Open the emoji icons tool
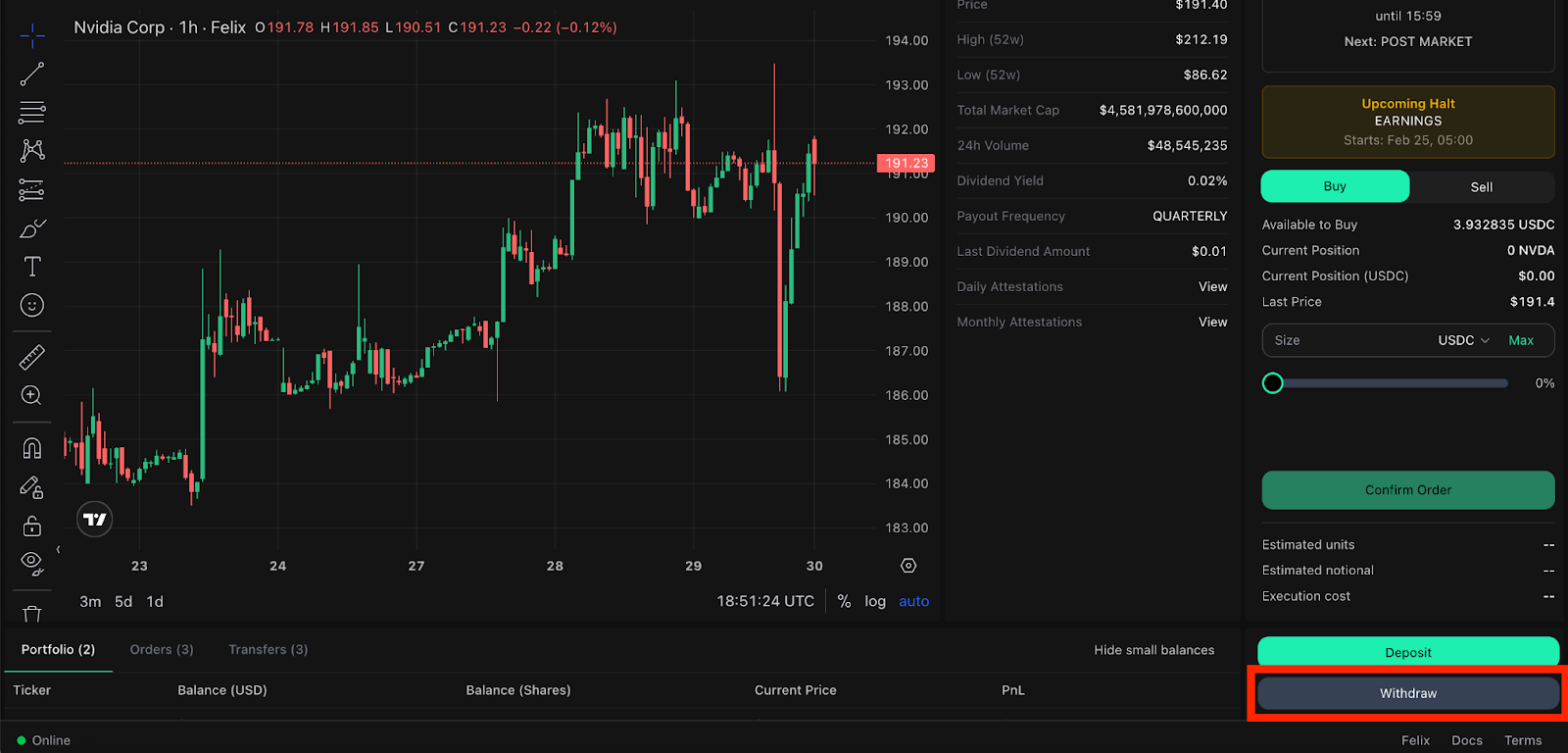 coord(32,306)
